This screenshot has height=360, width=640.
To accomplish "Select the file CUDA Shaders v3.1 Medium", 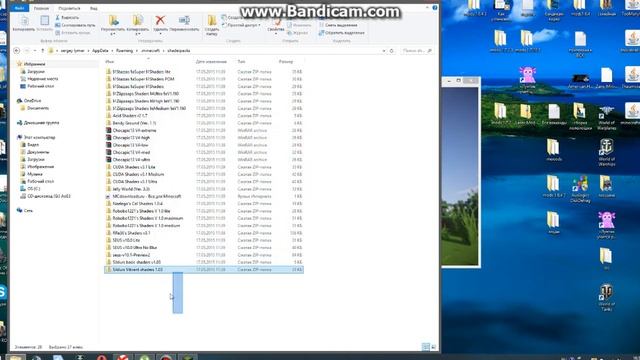I will (x=204, y=174).
